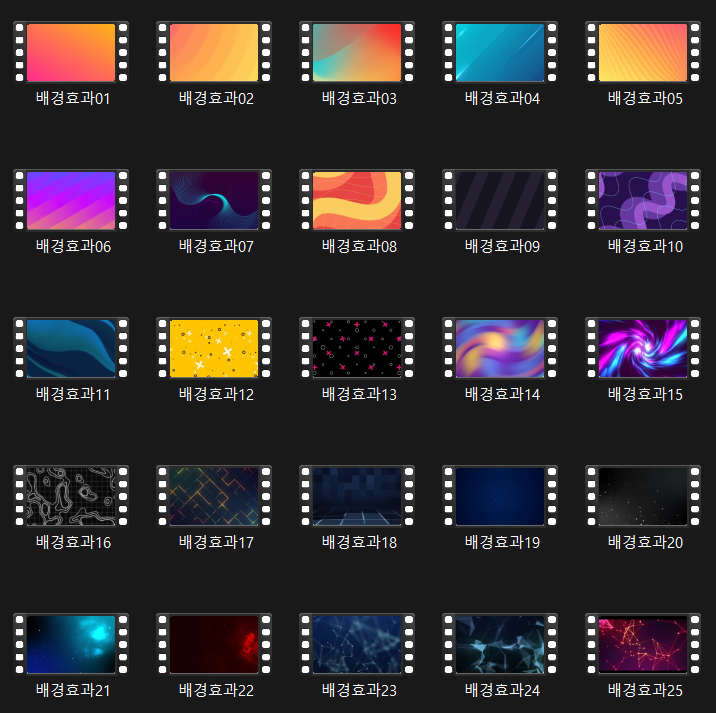716x713 pixels.
Task: Click the 배경효과15 purple swirl thumbnail
Action: click(643, 348)
